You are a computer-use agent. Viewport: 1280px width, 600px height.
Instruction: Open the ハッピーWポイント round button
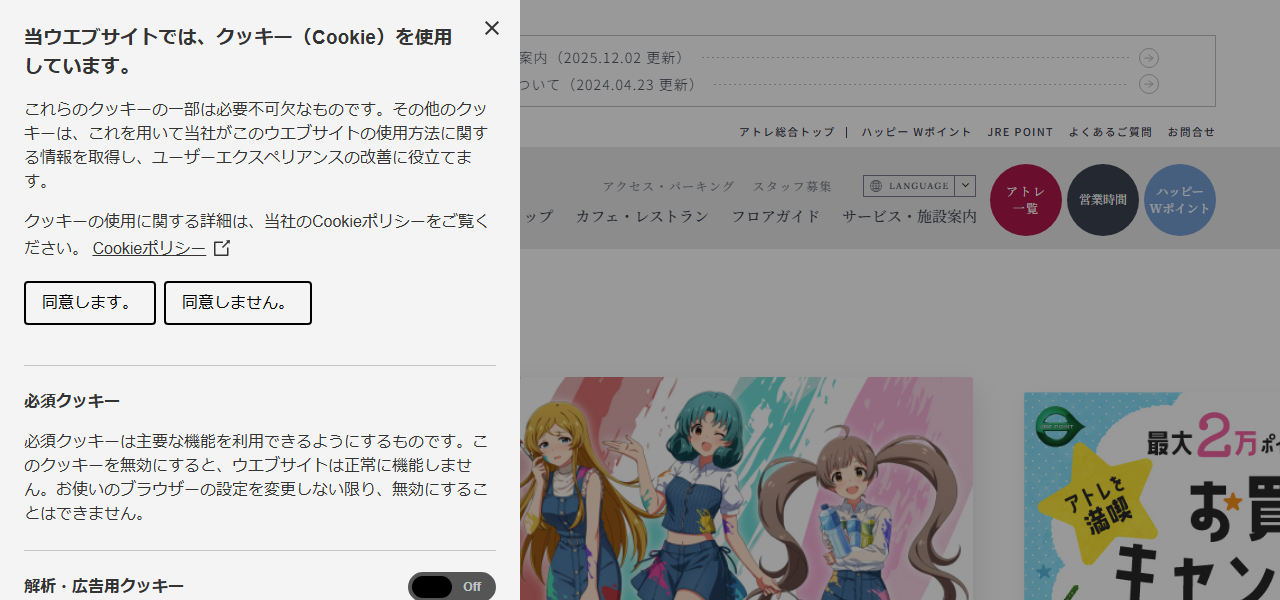(1180, 200)
